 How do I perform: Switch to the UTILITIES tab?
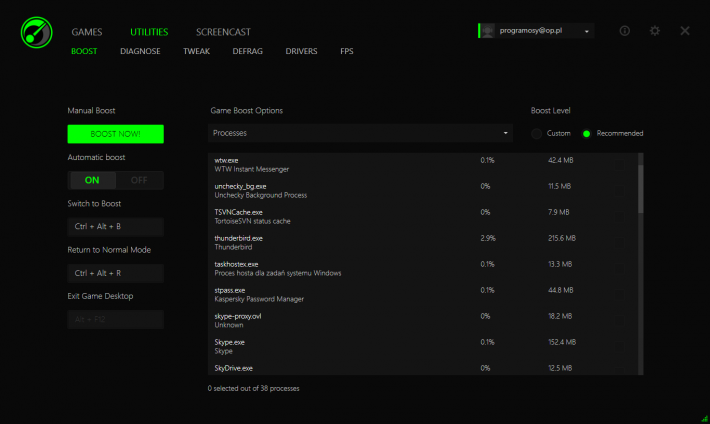click(149, 32)
